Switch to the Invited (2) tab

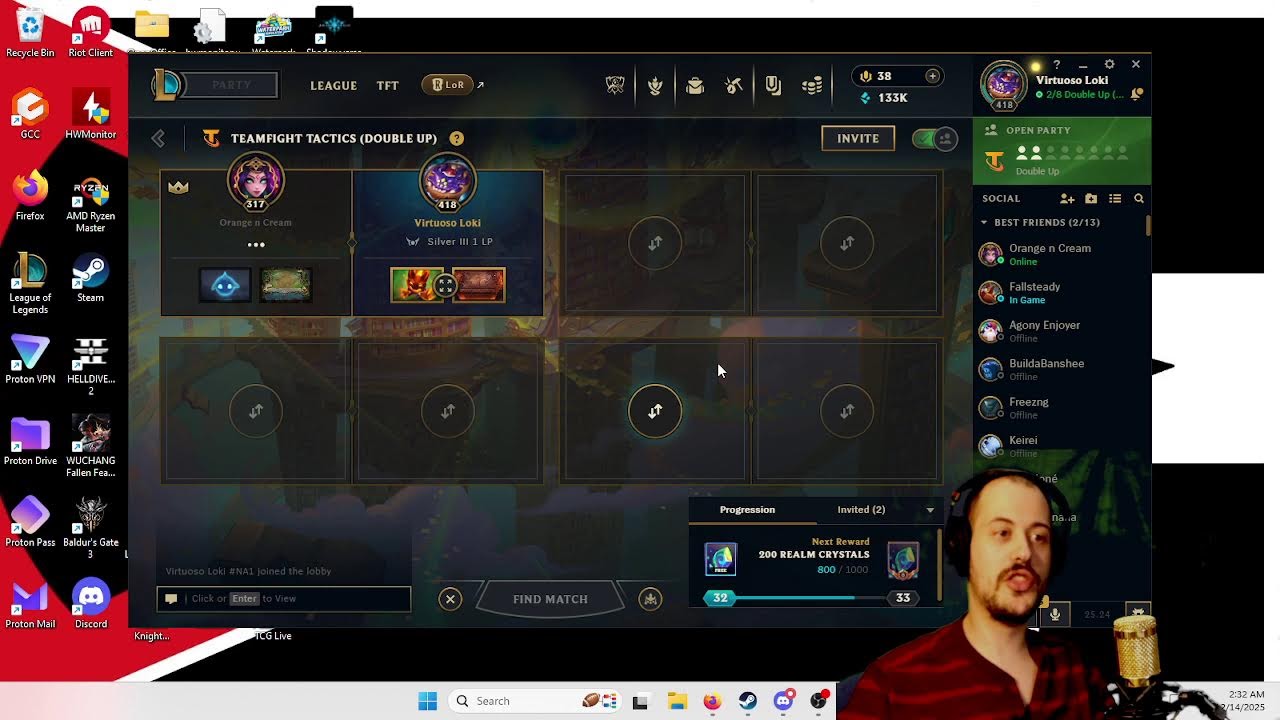861,510
